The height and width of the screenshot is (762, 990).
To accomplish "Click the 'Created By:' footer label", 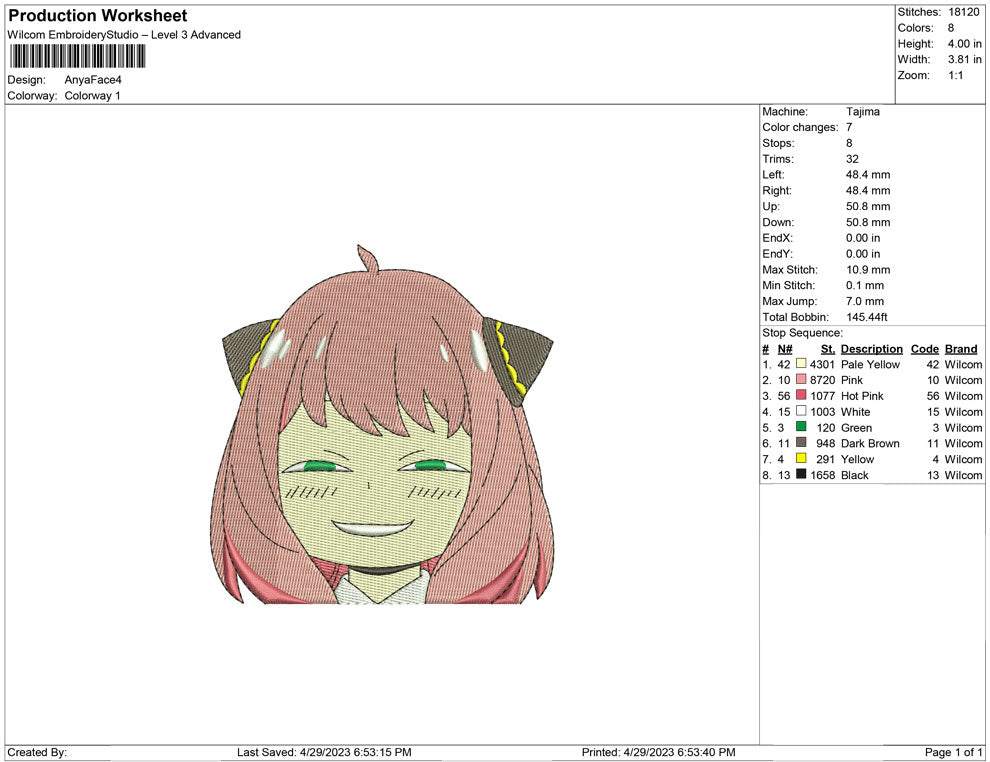I will tap(37, 752).
